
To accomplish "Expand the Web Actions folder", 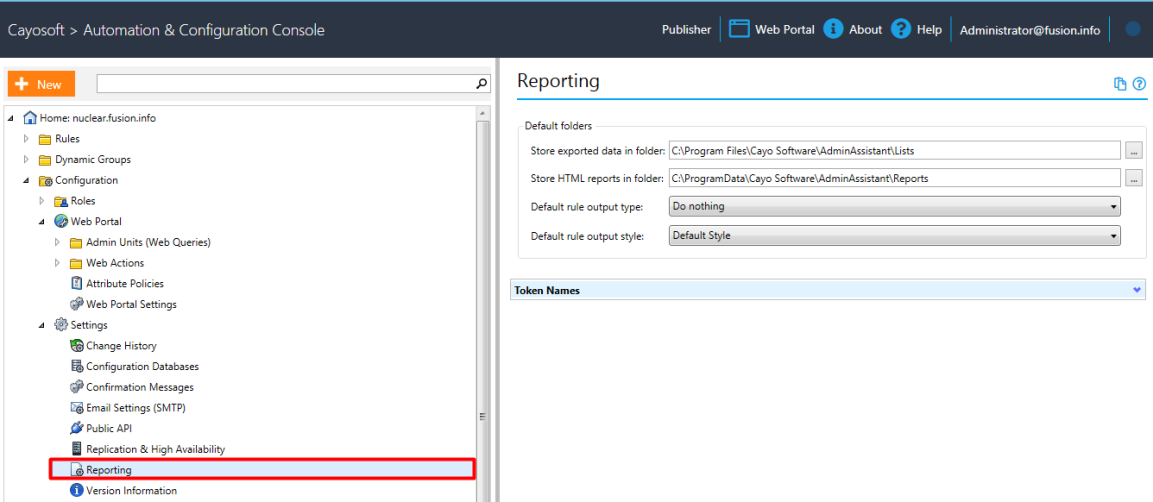I will tap(58, 262).
